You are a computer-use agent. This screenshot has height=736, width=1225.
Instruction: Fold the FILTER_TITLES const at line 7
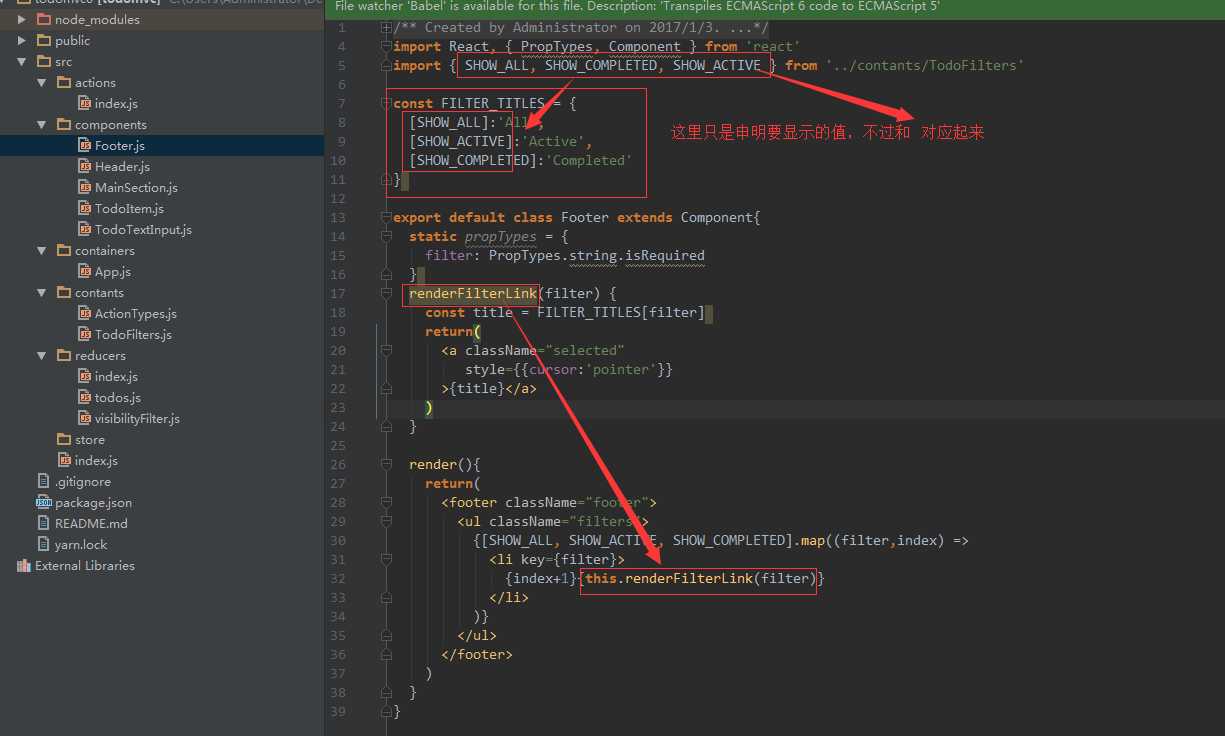(x=386, y=103)
